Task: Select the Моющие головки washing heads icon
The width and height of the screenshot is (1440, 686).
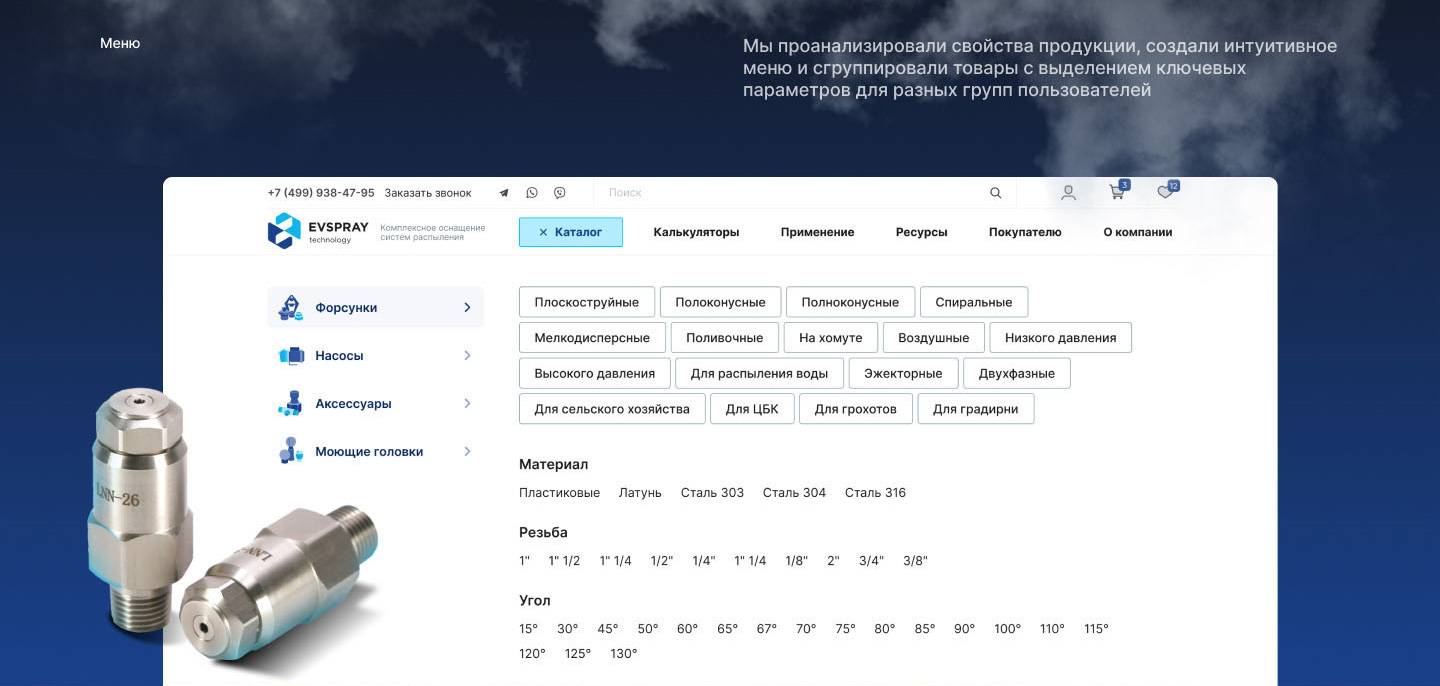Action: [290, 451]
